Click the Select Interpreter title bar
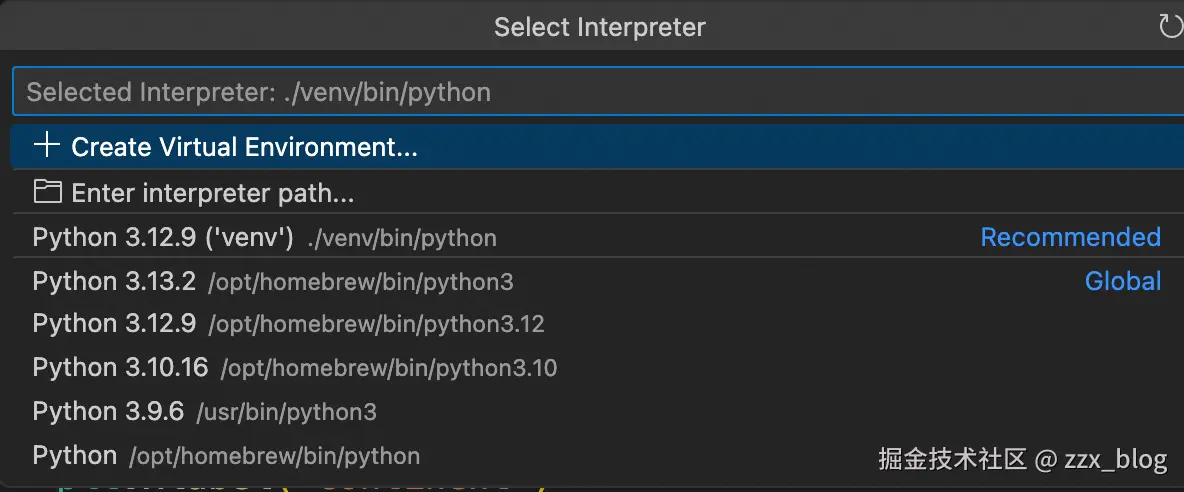 click(x=599, y=27)
